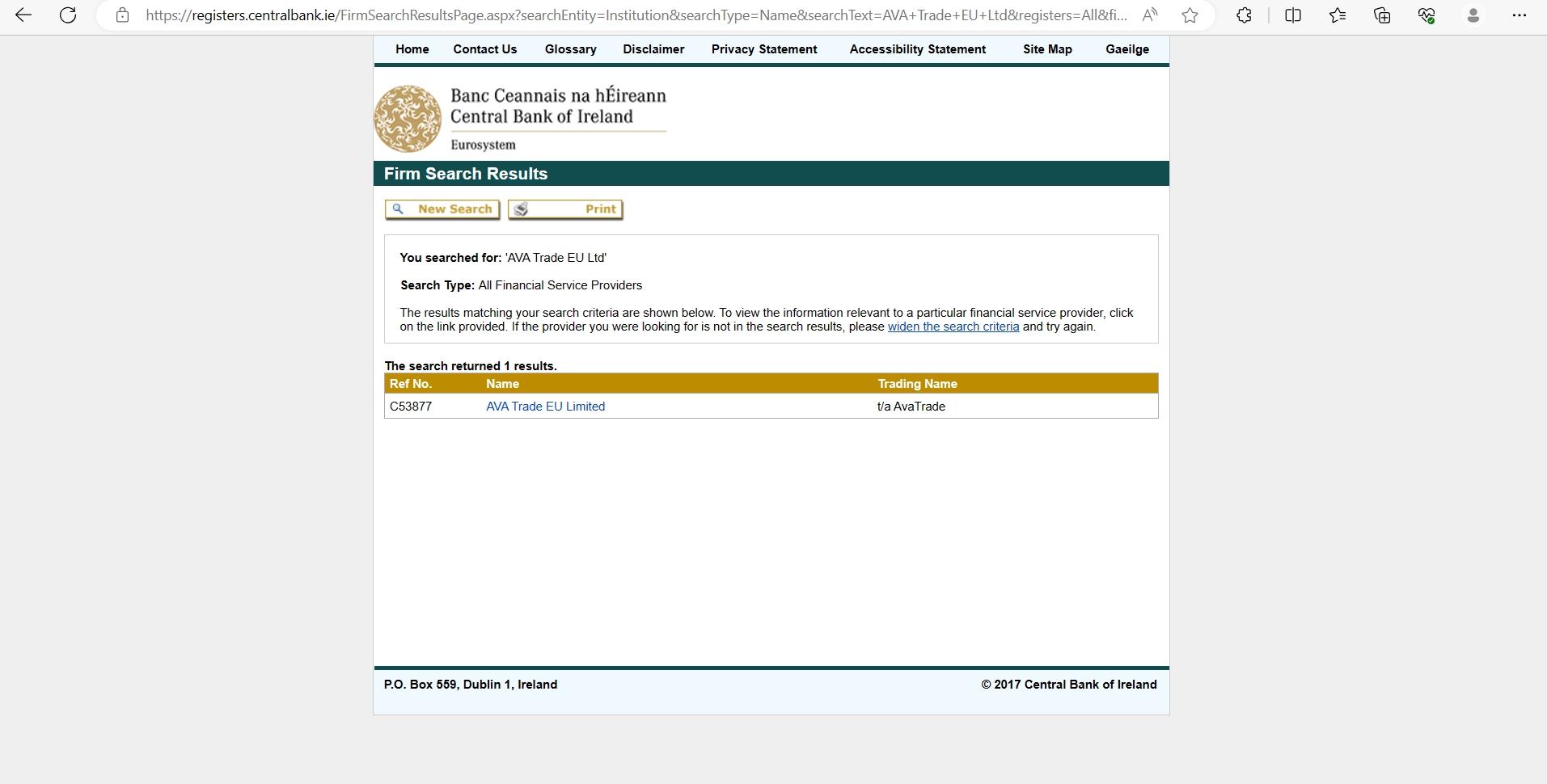
Task: Start a New Search
Action: 442,209
